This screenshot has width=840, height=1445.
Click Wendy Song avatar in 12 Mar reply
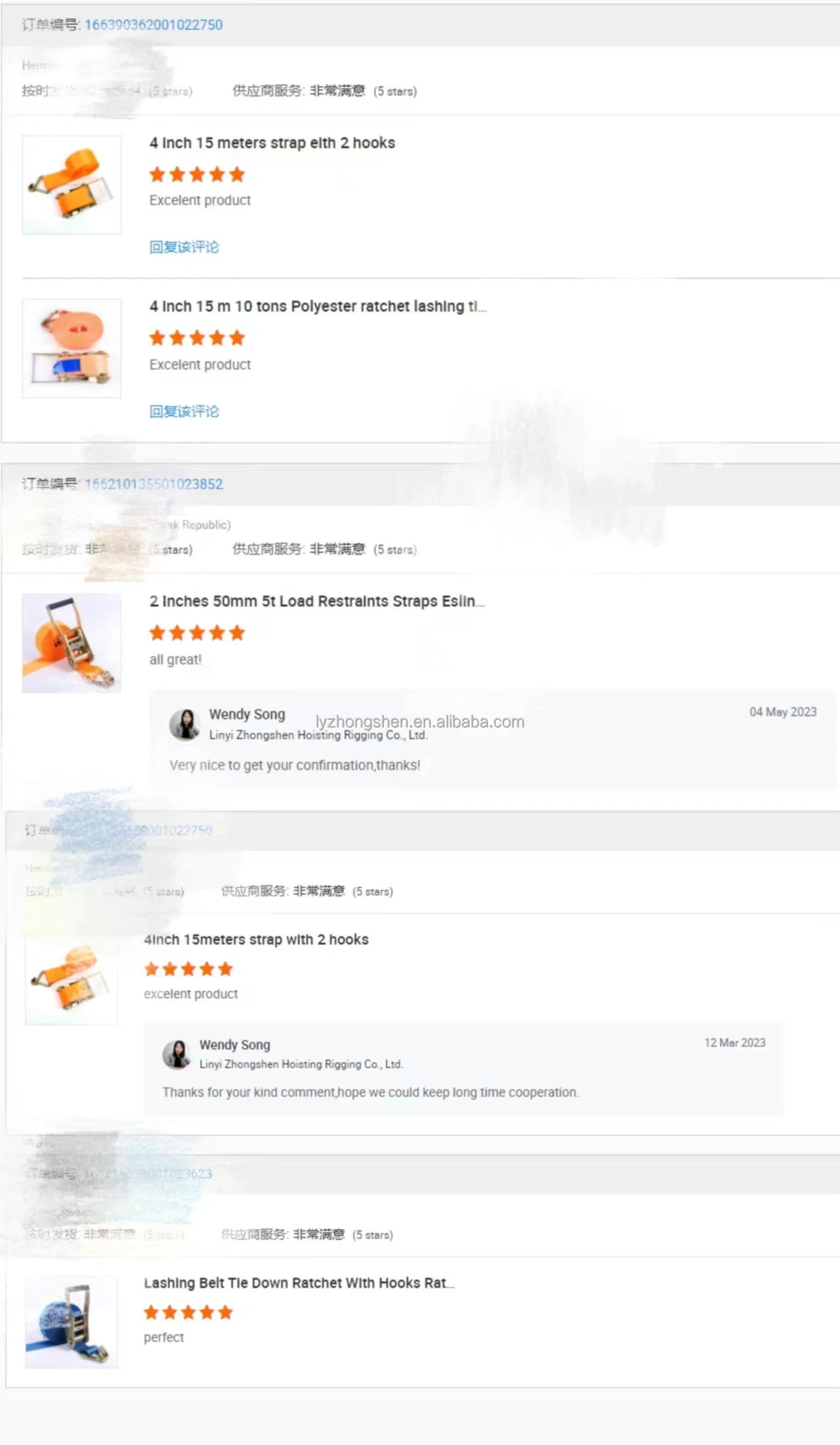click(177, 1055)
